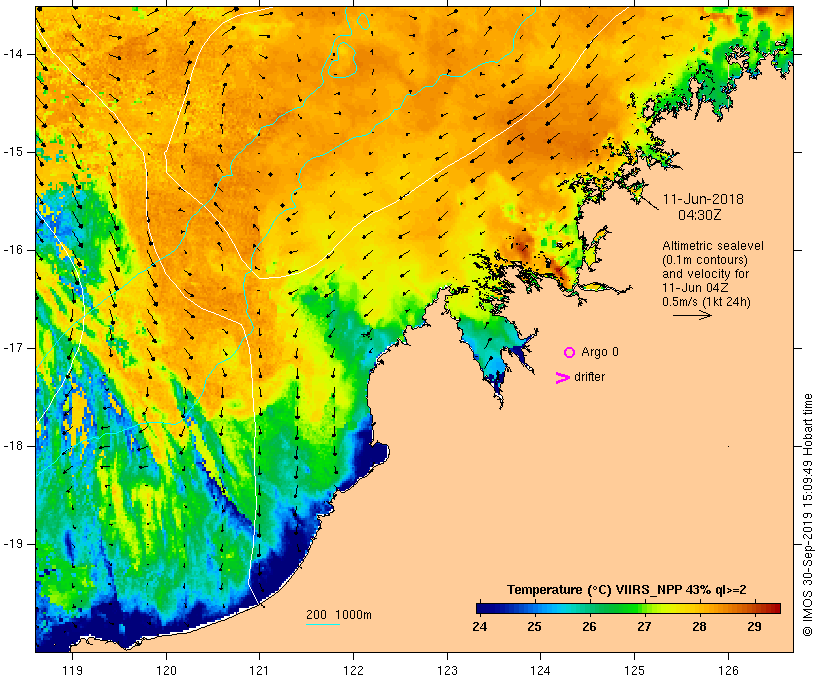Click the 'drifter' legend label
Screen dimensions: 820x680
coord(589,377)
